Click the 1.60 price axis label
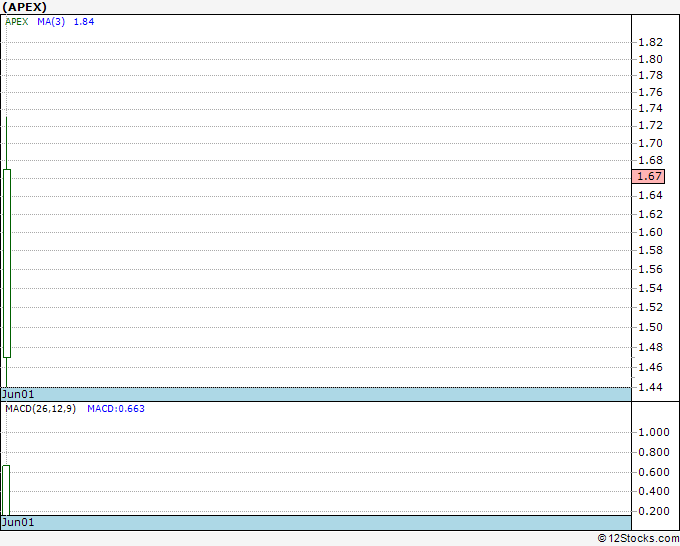 click(651, 232)
